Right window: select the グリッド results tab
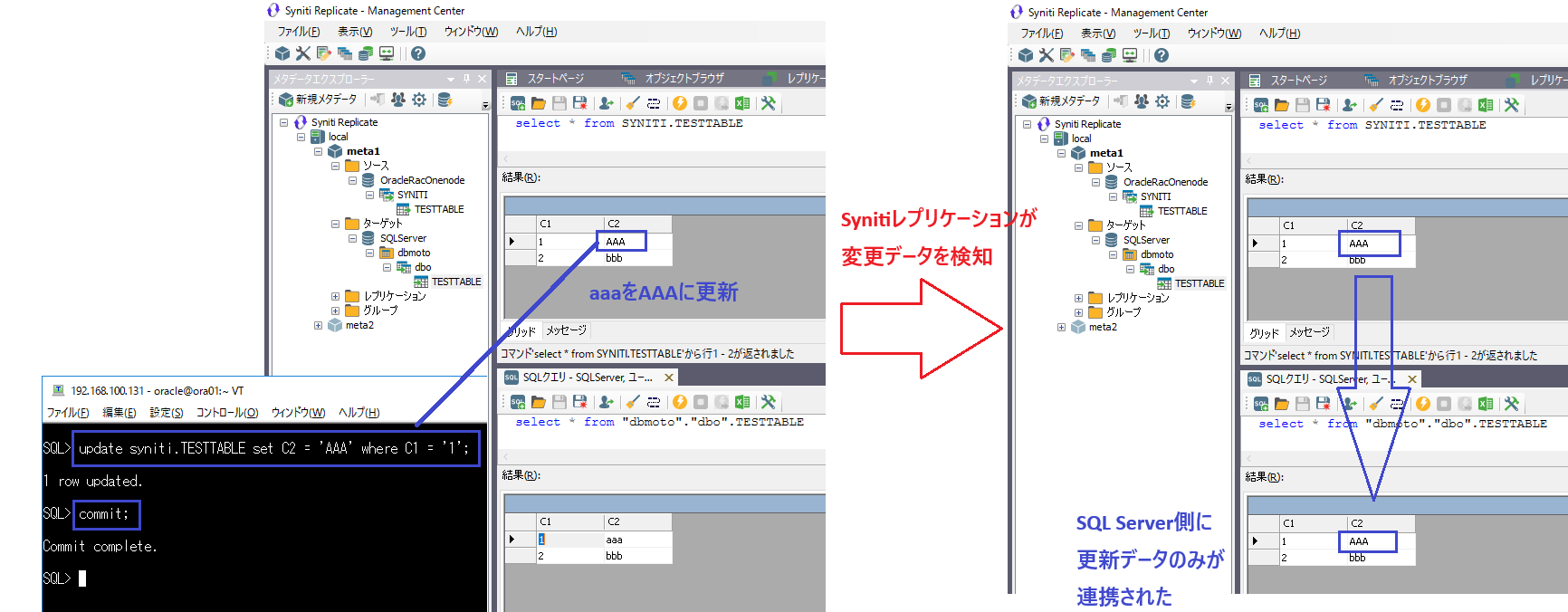Viewport: 1568px width, 612px height. tap(1264, 332)
